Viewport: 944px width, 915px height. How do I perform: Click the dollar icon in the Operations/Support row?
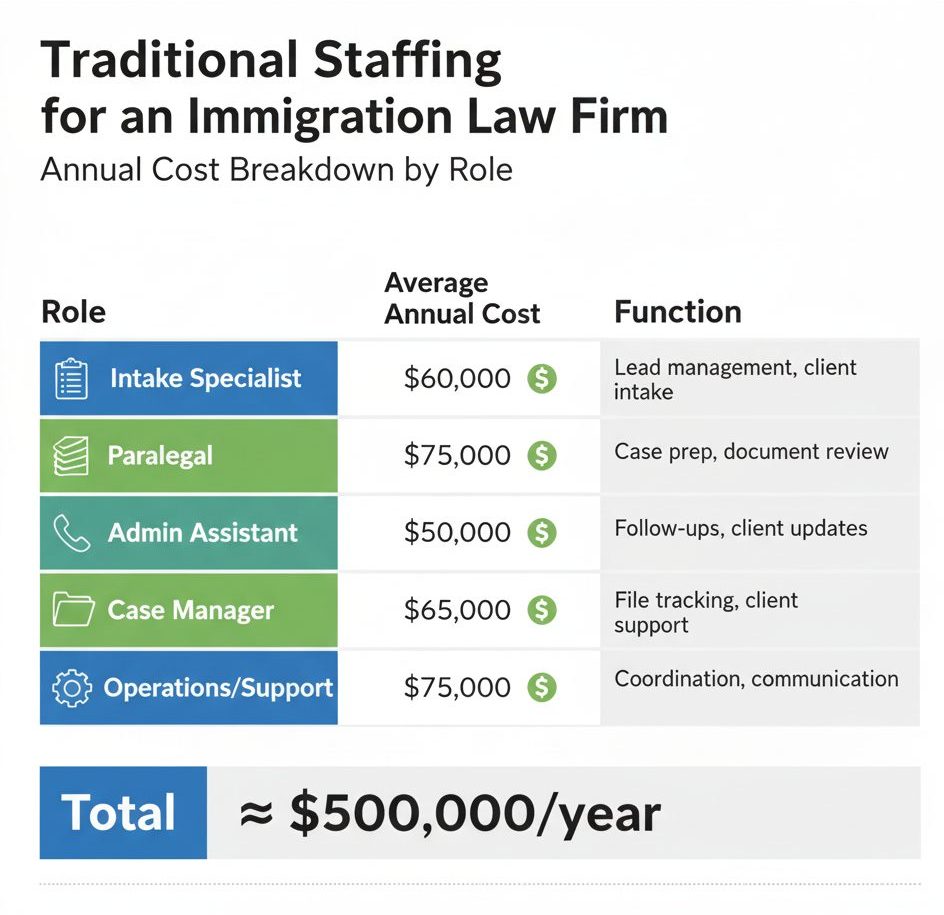click(542, 687)
